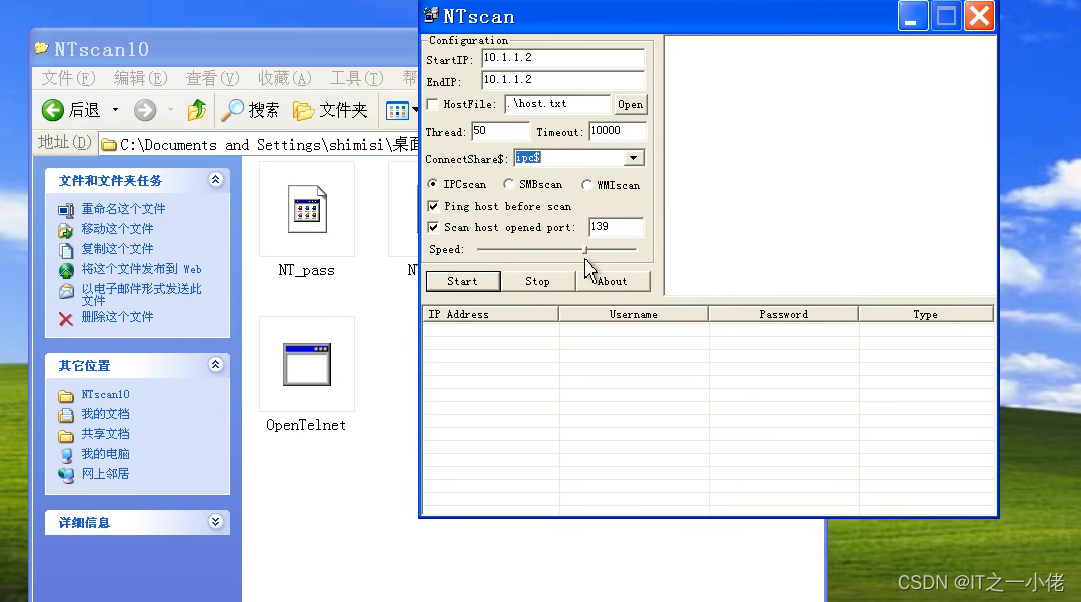Select the NT_pass file icon
Screen dimensions: 1081x602
[307, 210]
